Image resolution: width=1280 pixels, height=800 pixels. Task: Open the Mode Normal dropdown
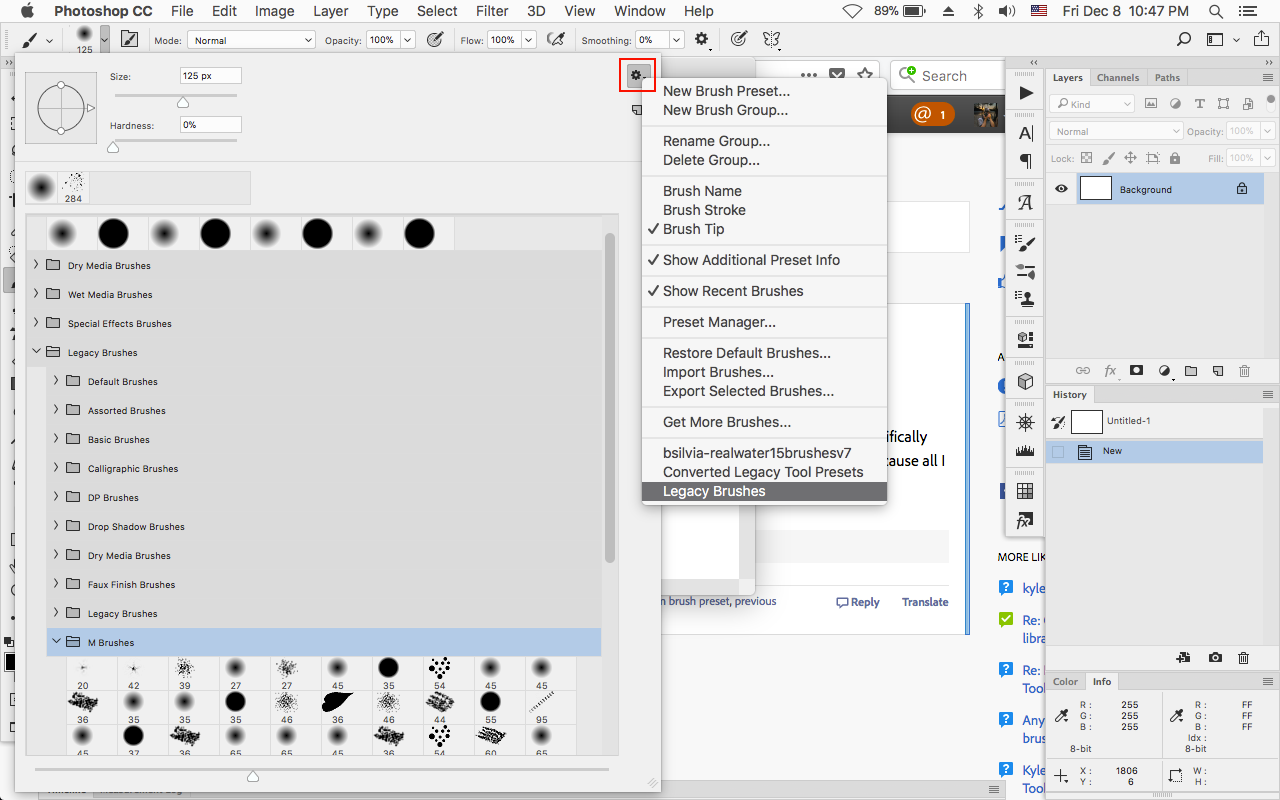[250, 40]
